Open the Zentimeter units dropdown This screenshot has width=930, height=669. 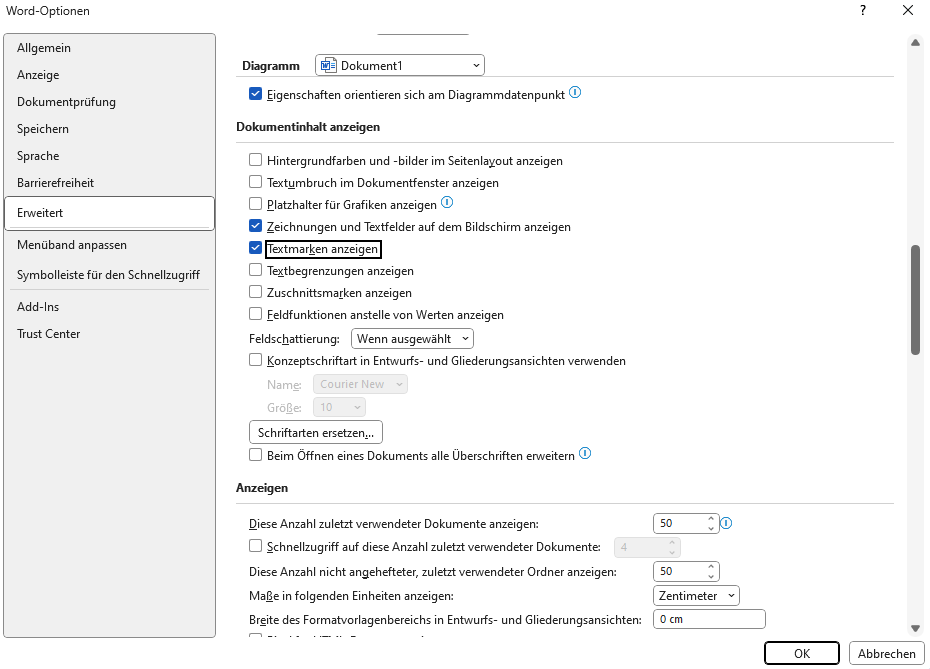696,595
